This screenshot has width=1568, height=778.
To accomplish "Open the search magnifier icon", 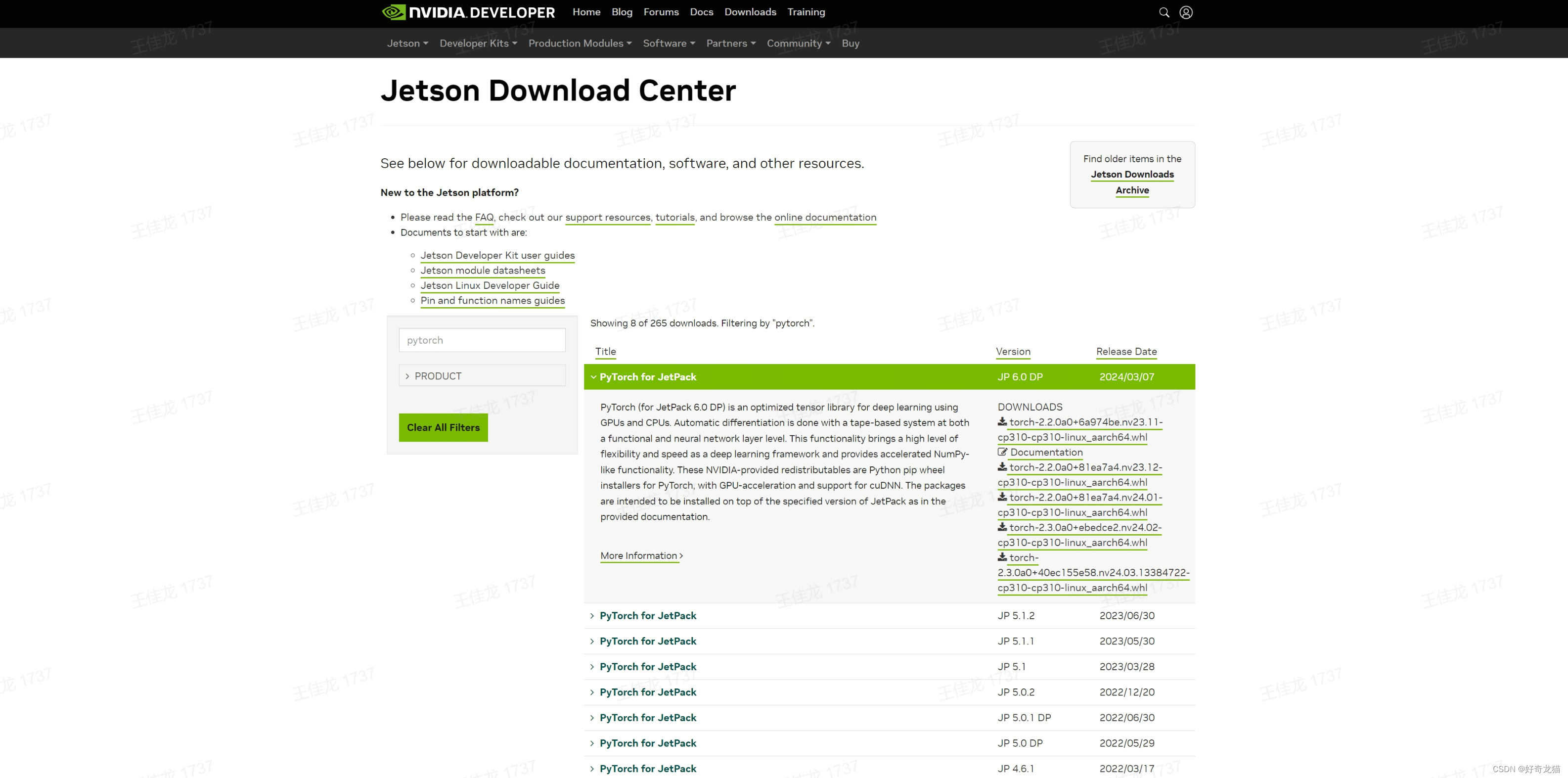I will (1164, 12).
